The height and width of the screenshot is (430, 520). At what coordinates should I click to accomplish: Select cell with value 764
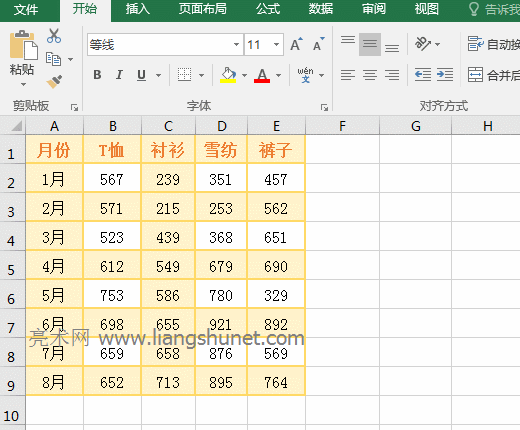[276, 382]
